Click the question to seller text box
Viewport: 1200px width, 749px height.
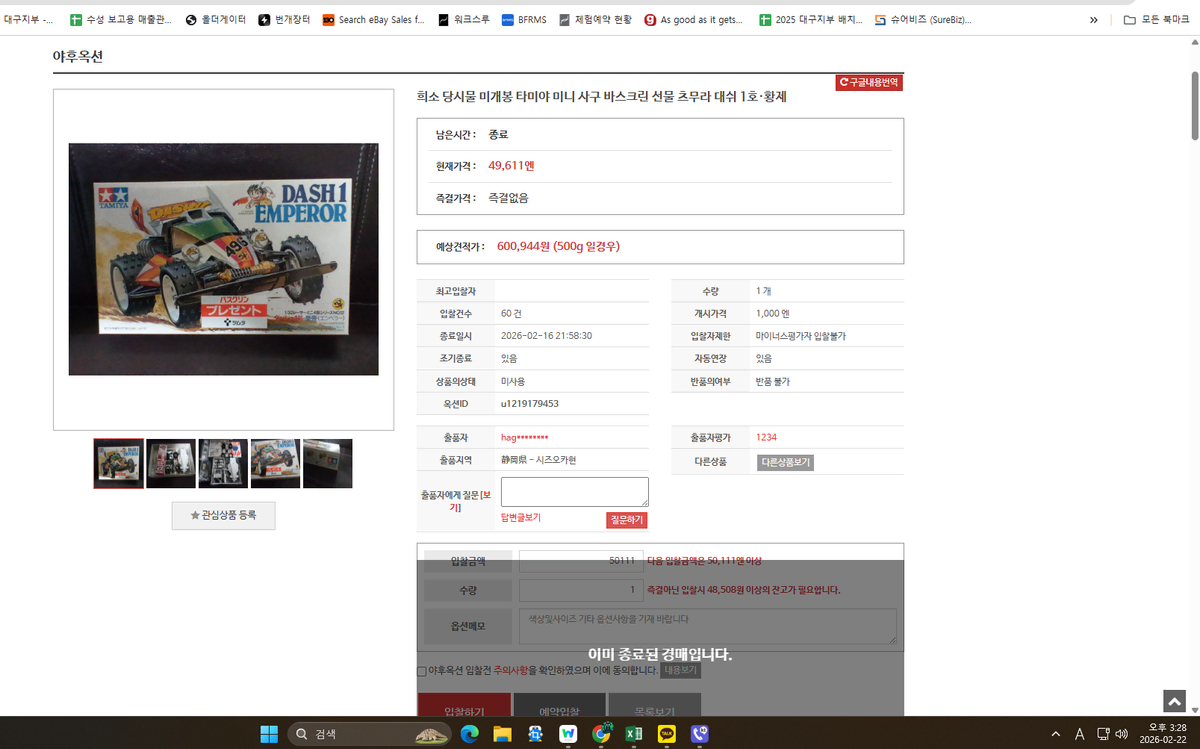point(575,492)
